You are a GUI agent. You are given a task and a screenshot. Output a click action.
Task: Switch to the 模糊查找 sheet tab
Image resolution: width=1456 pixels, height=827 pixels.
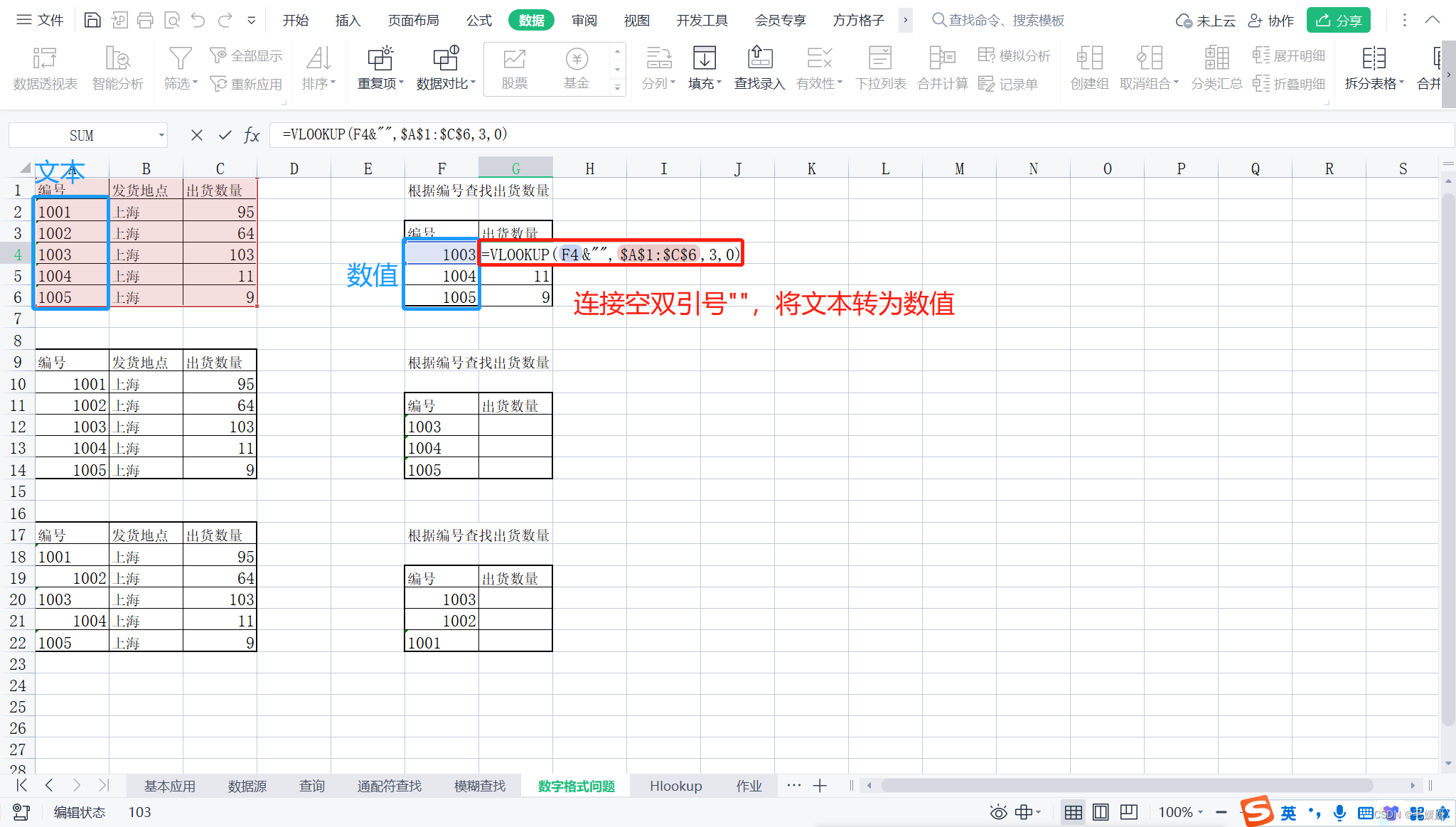coord(480,786)
